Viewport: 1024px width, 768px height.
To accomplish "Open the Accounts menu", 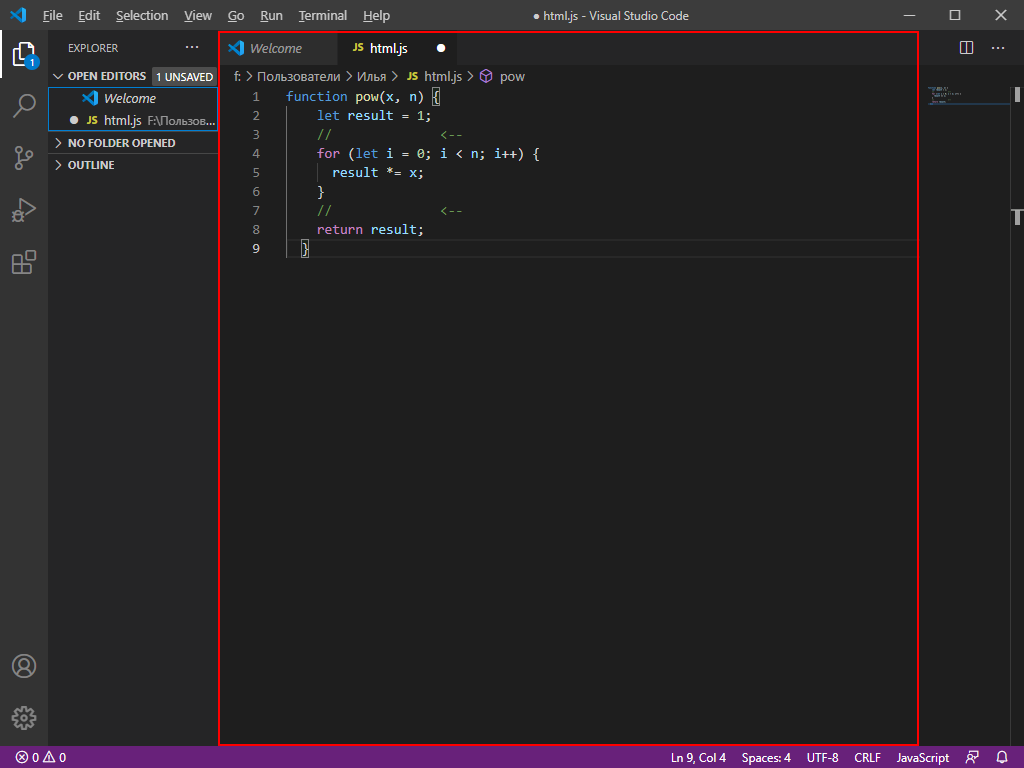I will 24,665.
